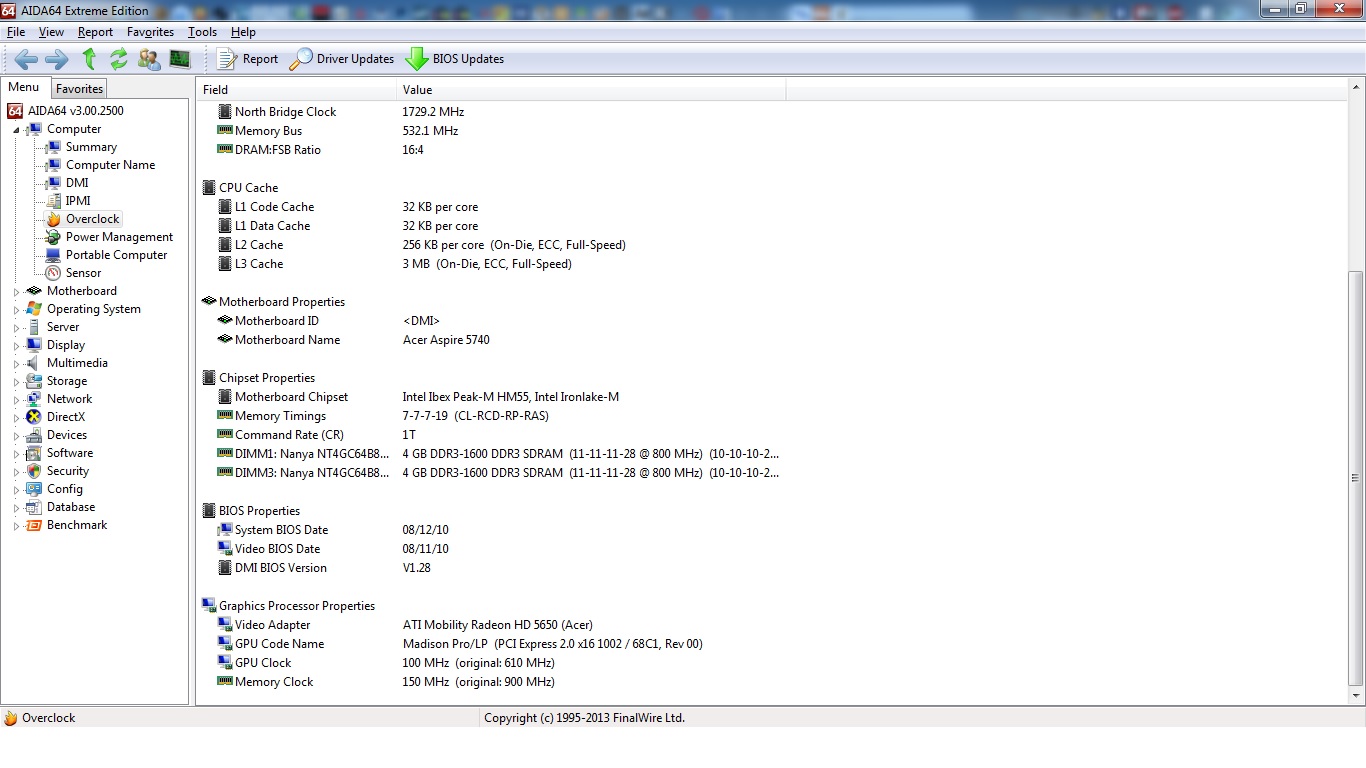Open the View menu

click(x=51, y=32)
